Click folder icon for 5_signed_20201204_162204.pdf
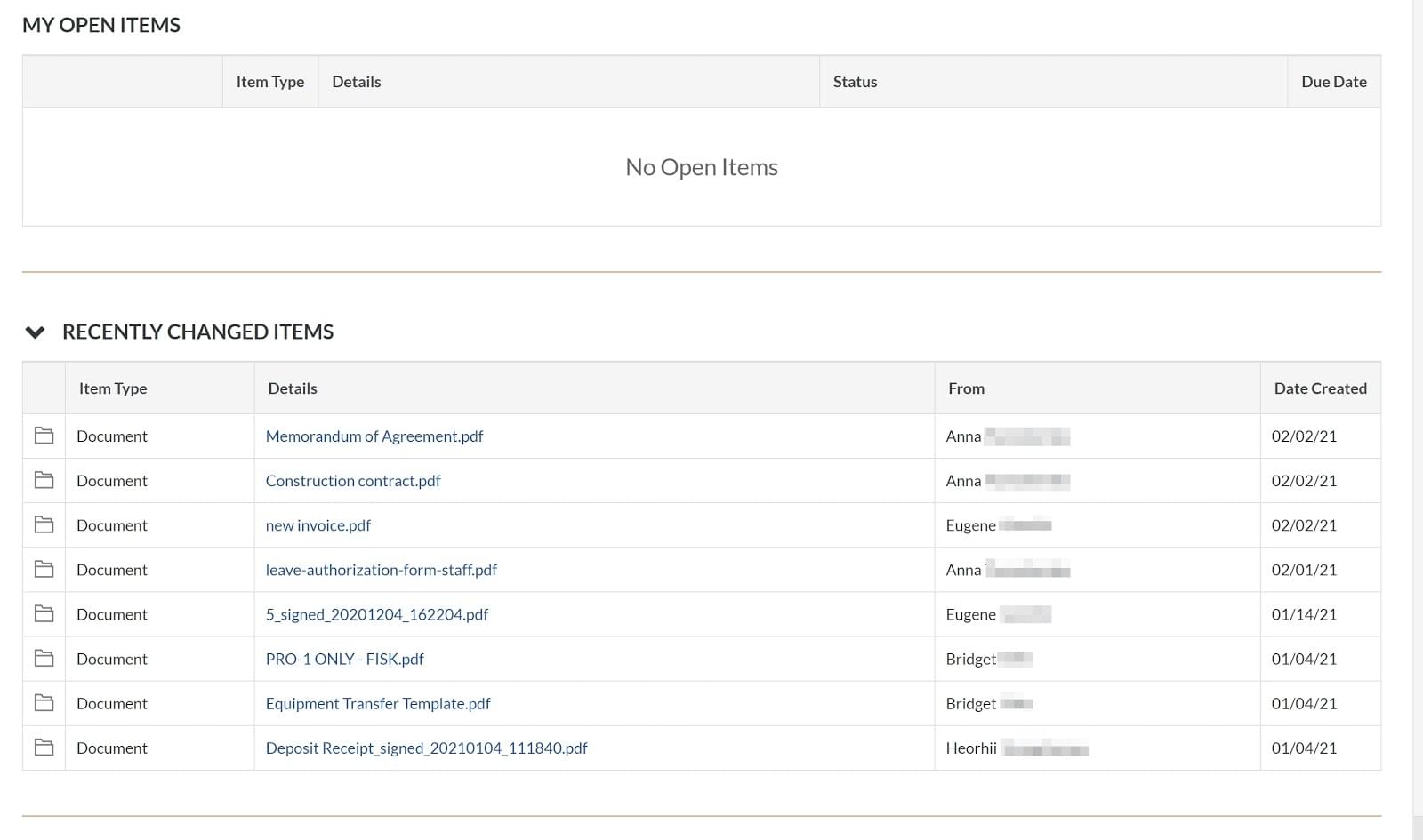Viewport: 1423px width, 840px height. [x=44, y=613]
